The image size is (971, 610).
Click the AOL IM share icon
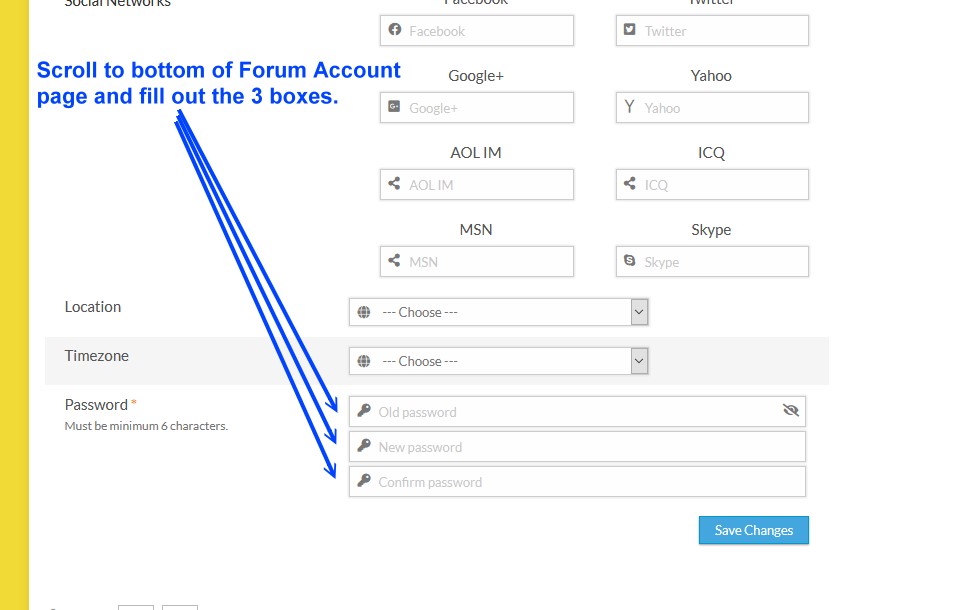(x=394, y=184)
